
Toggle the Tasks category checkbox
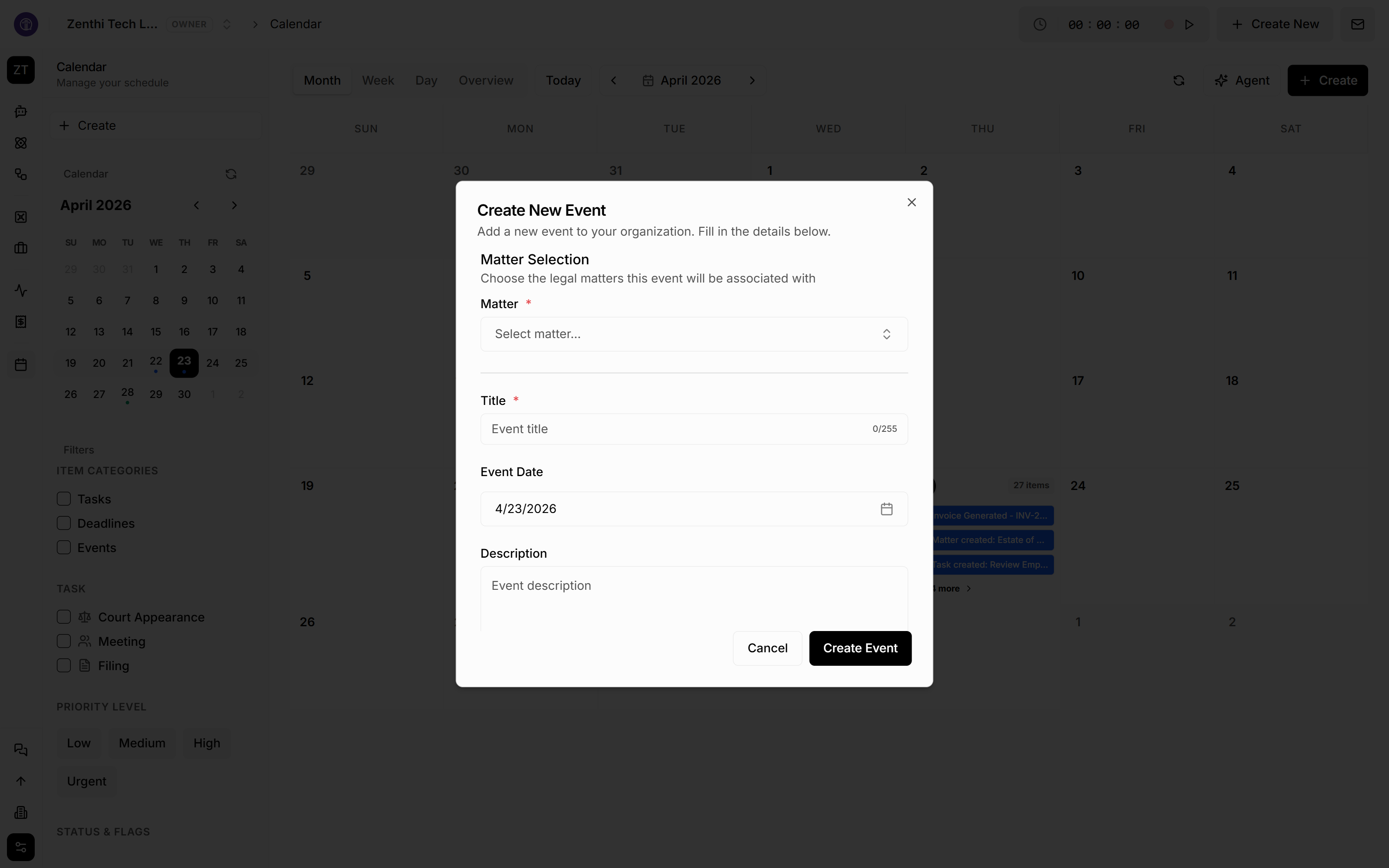tap(64, 499)
